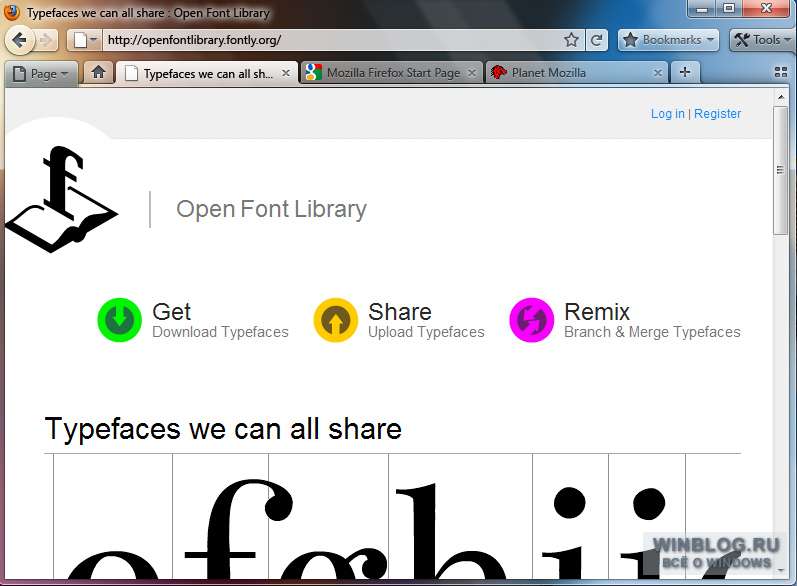Click the address bar URL field
Image resolution: width=797 pixels, height=586 pixels.
click(x=331, y=40)
